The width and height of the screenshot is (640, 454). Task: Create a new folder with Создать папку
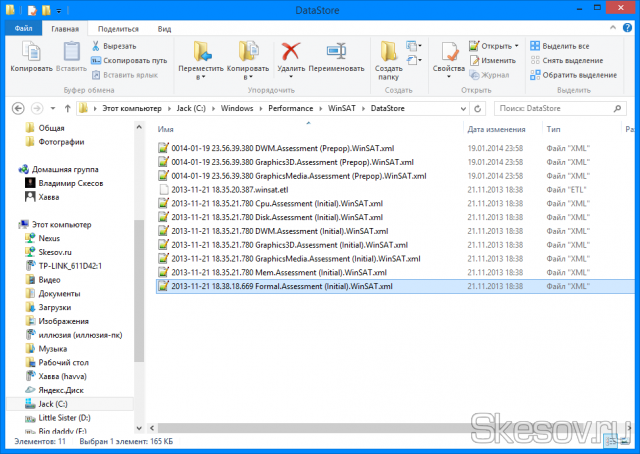pyautogui.click(x=388, y=54)
